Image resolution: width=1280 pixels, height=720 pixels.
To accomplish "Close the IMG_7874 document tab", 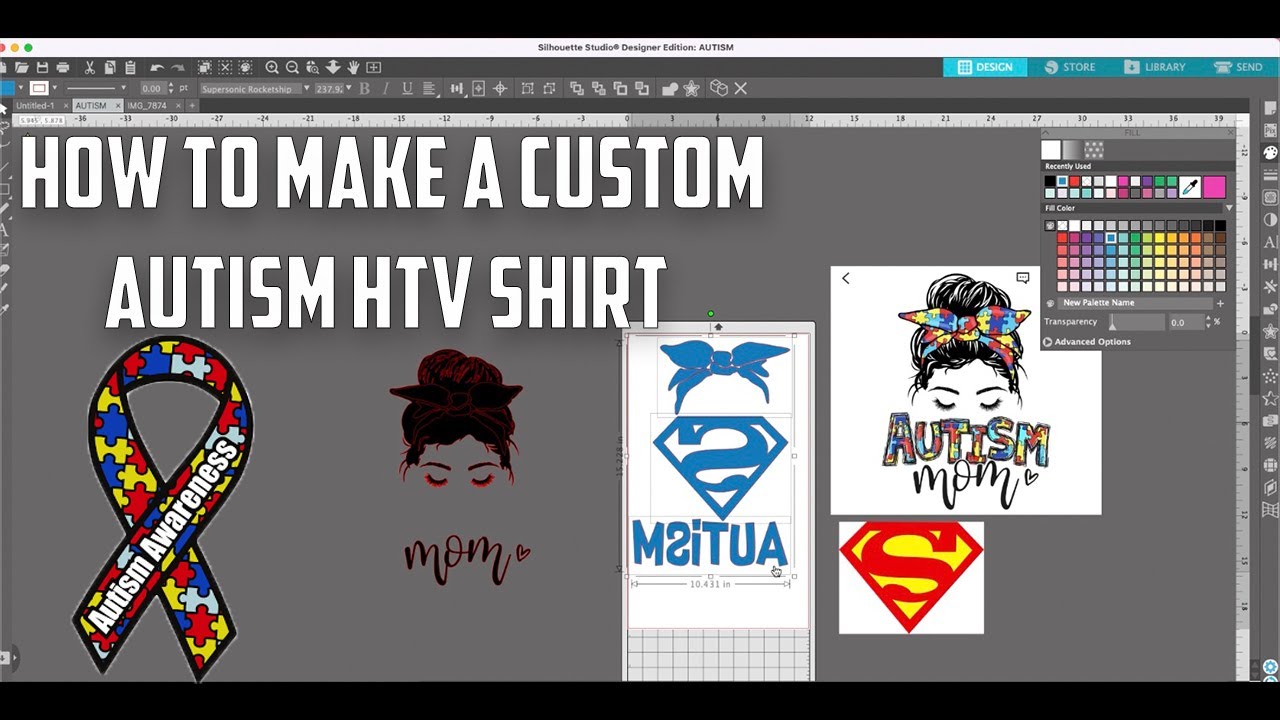I will tap(178, 105).
